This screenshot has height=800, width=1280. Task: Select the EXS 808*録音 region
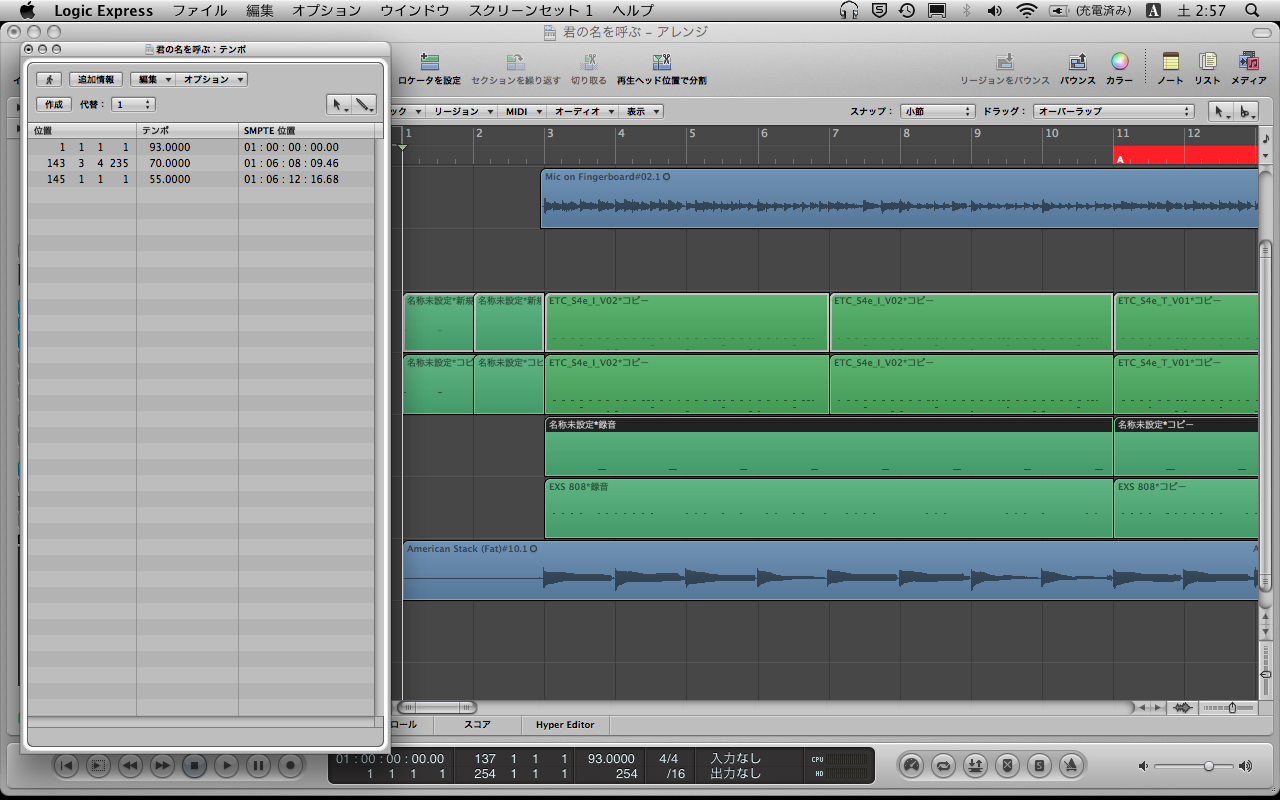[828, 508]
